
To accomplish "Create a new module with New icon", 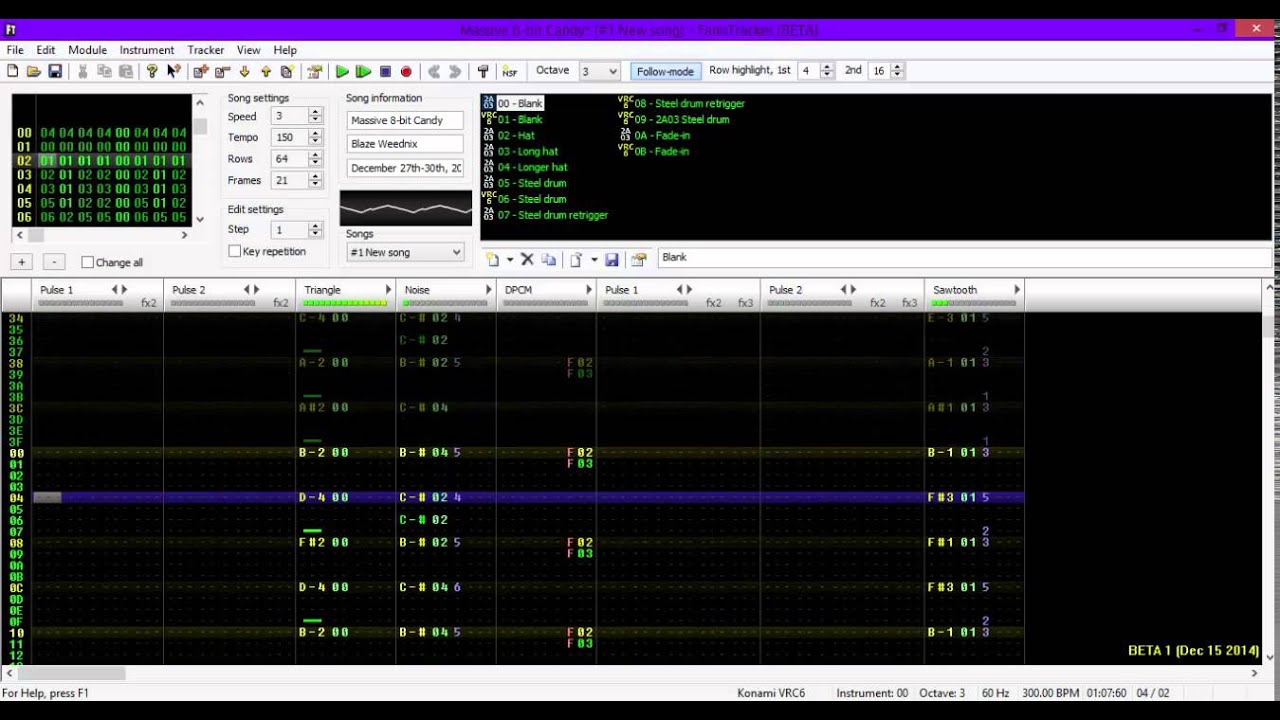I will coord(12,71).
